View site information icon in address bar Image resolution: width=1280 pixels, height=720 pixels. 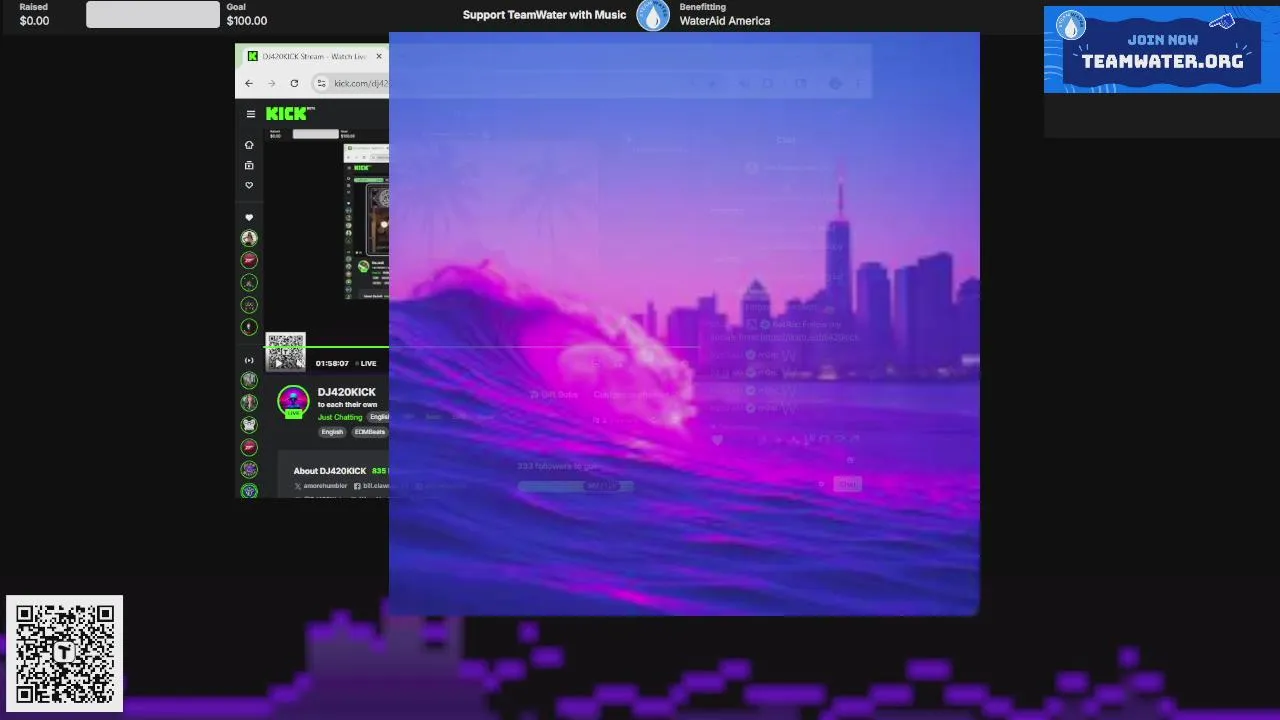(x=321, y=83)
